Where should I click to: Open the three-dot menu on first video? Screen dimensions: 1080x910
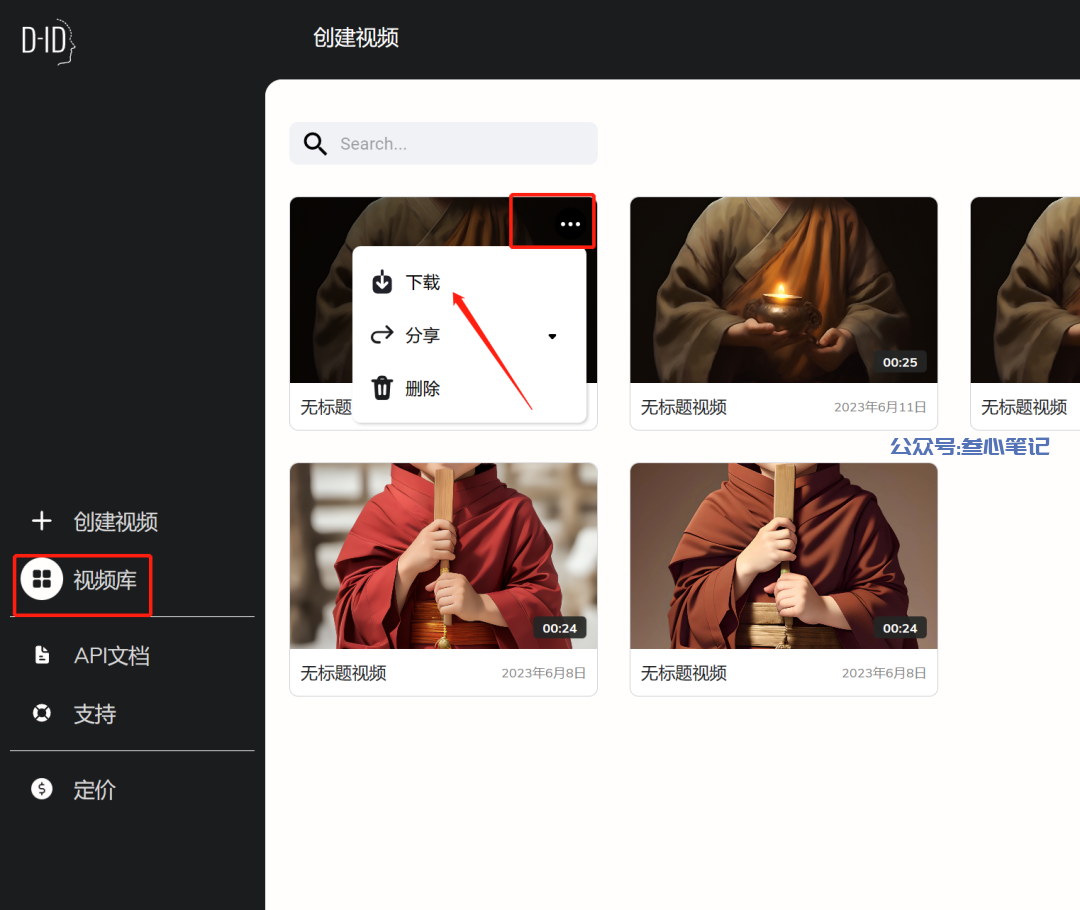570,224
